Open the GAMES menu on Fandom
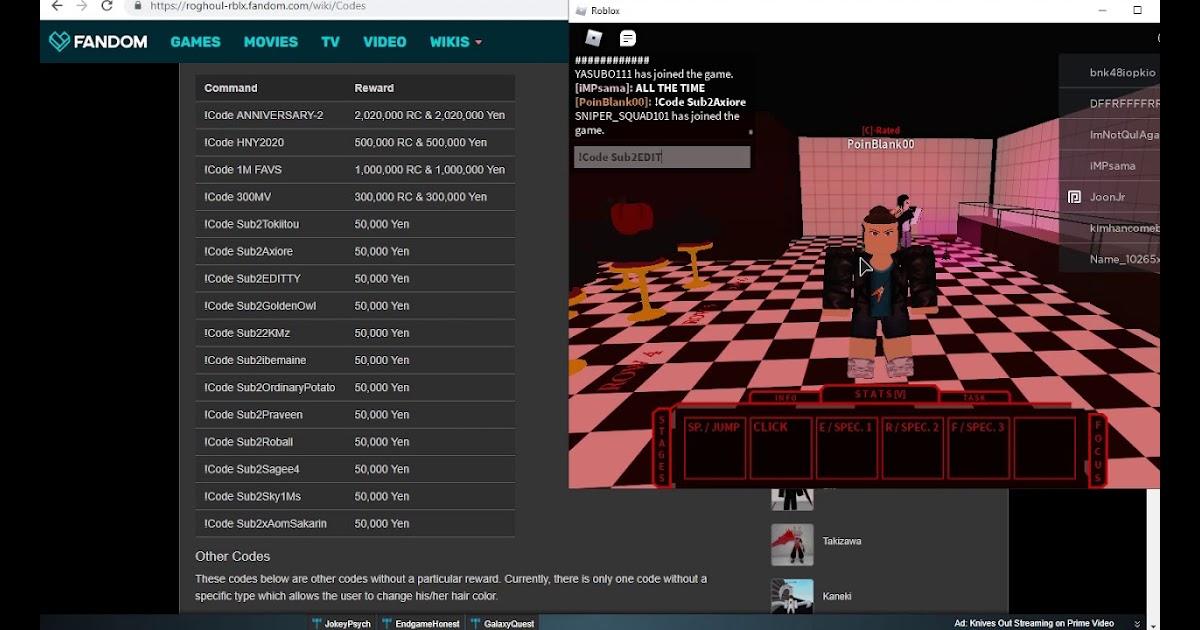Image resolution: width=1200 pixels, height=630 pixels. (195, 42)
